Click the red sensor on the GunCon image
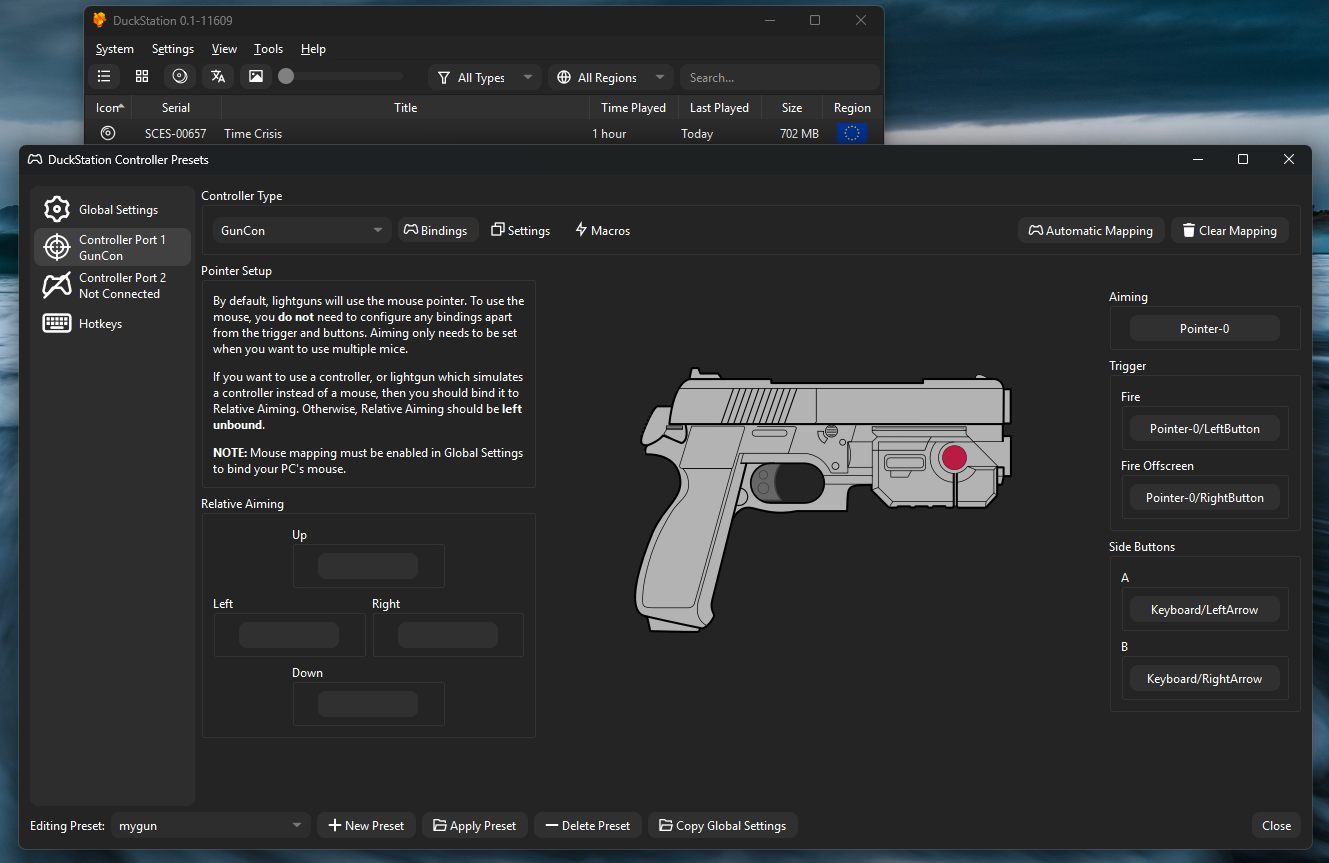 tap(955, 458)
